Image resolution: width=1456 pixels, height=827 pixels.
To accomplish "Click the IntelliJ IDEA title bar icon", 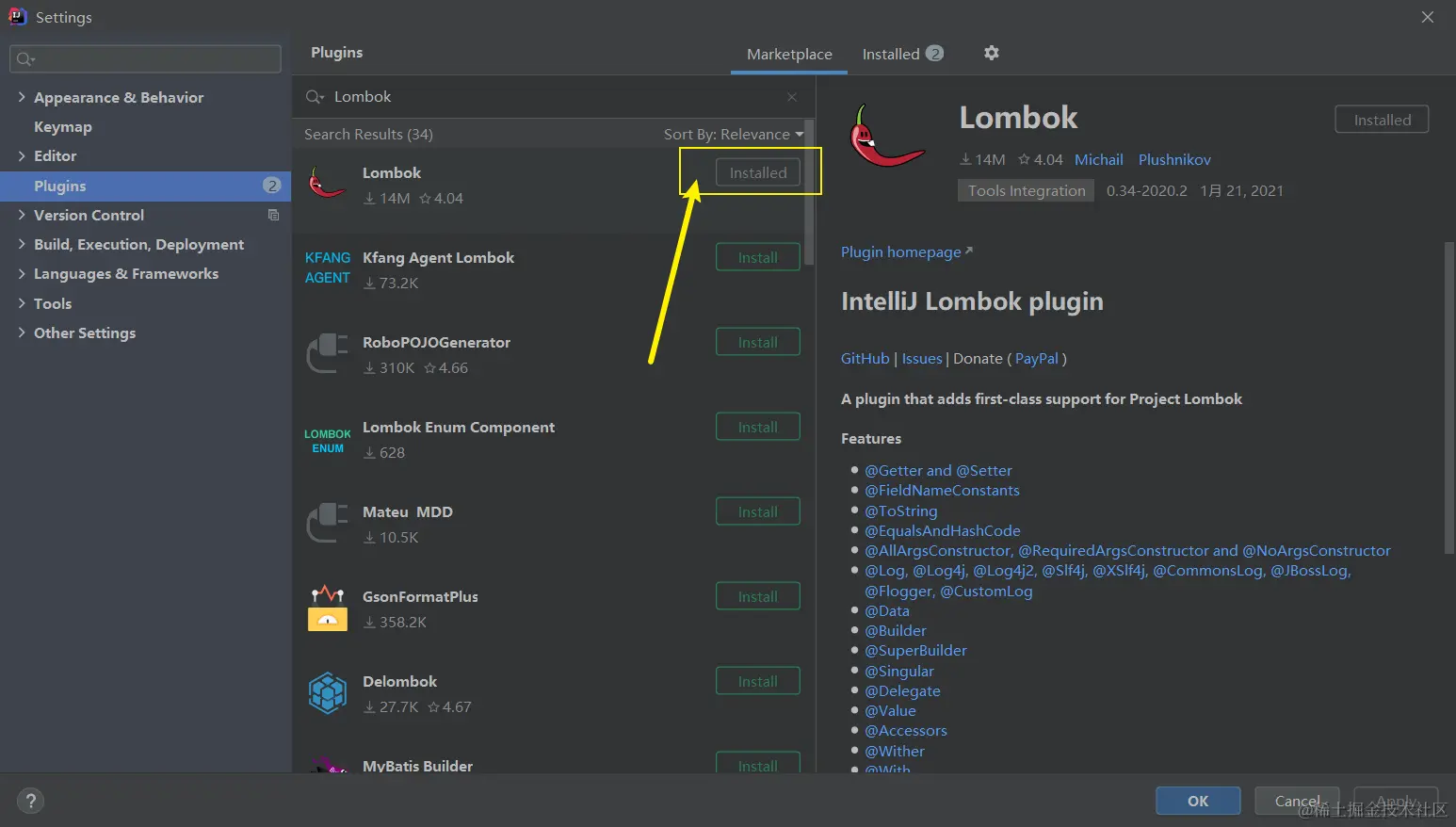I will pos(17,16).
